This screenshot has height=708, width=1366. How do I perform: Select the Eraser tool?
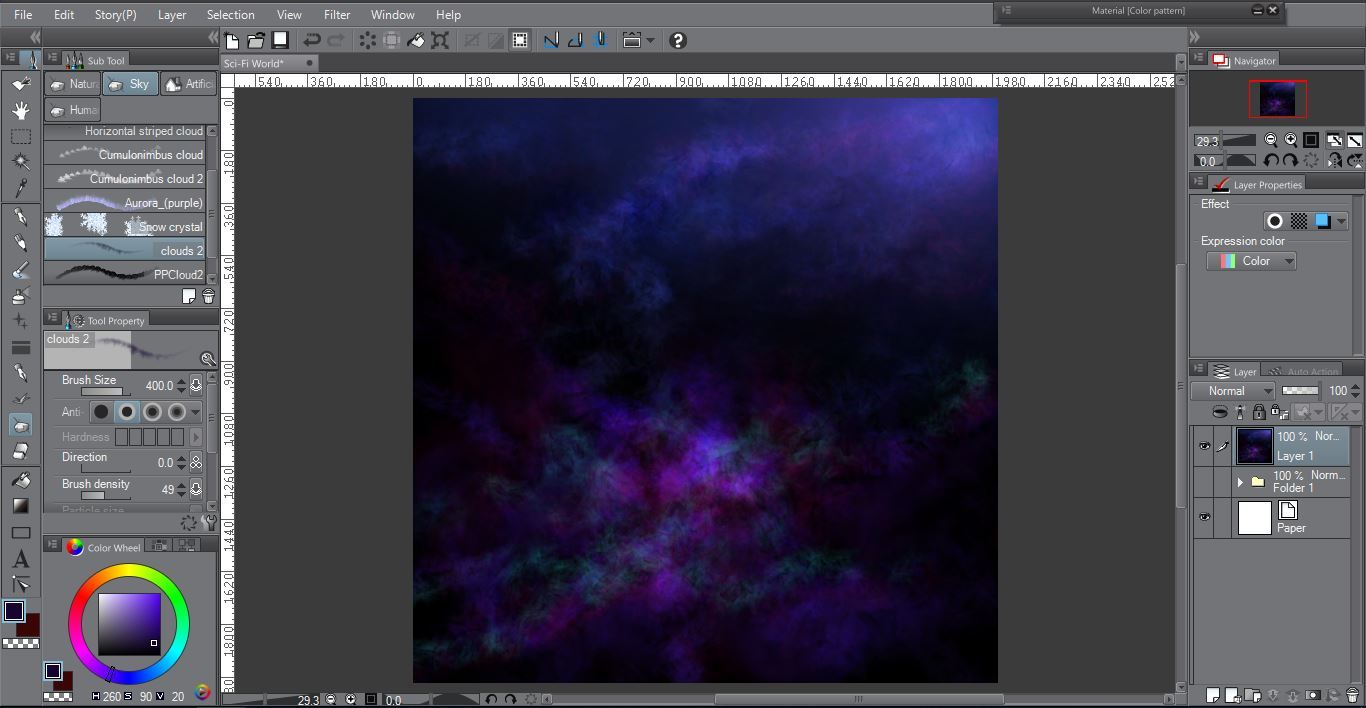click(20, 451)
